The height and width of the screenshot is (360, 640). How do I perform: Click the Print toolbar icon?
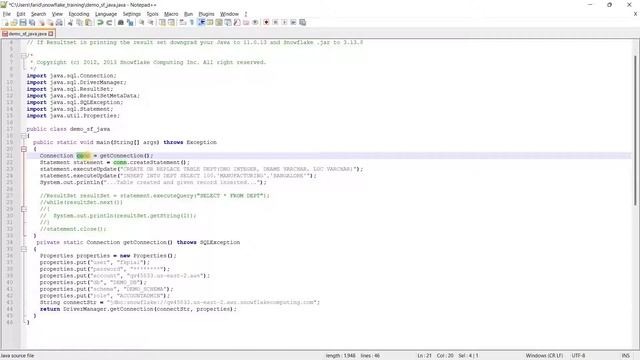click(59, 22)
